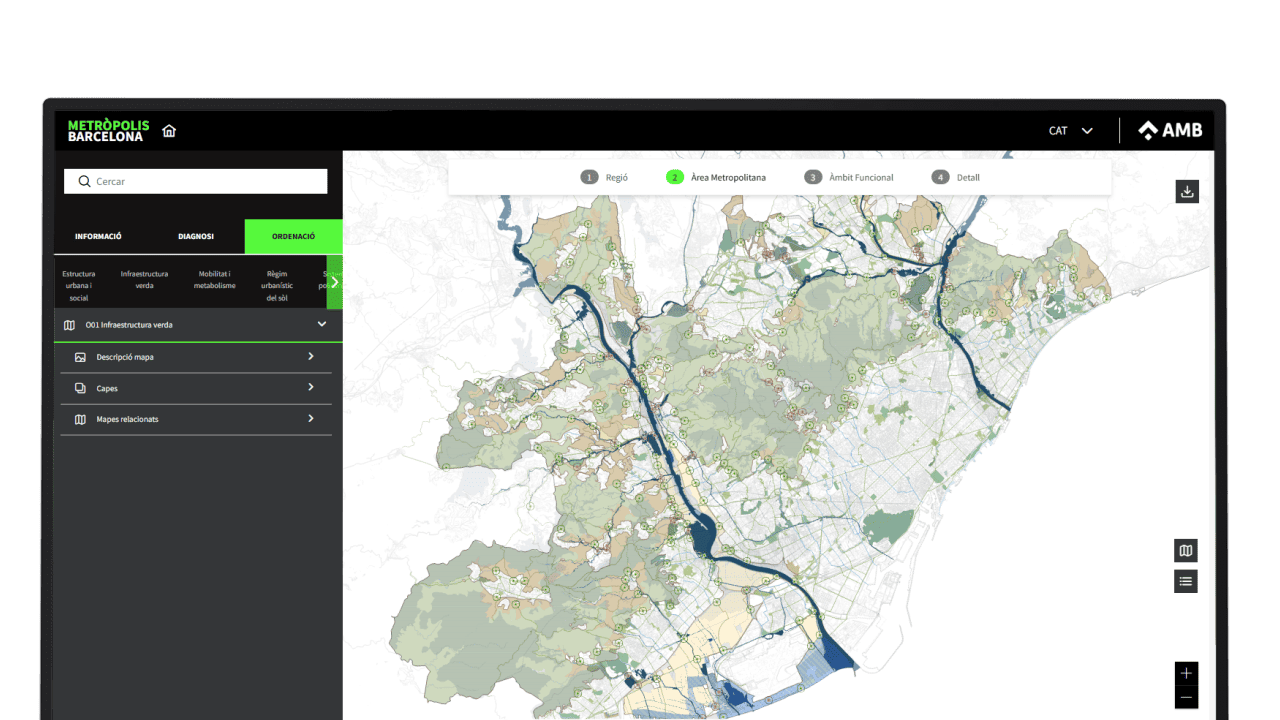The height and width of the screenshot is (720, 1280).
Task: Select scale step 4 Detall
Action: tap(956, 178)
